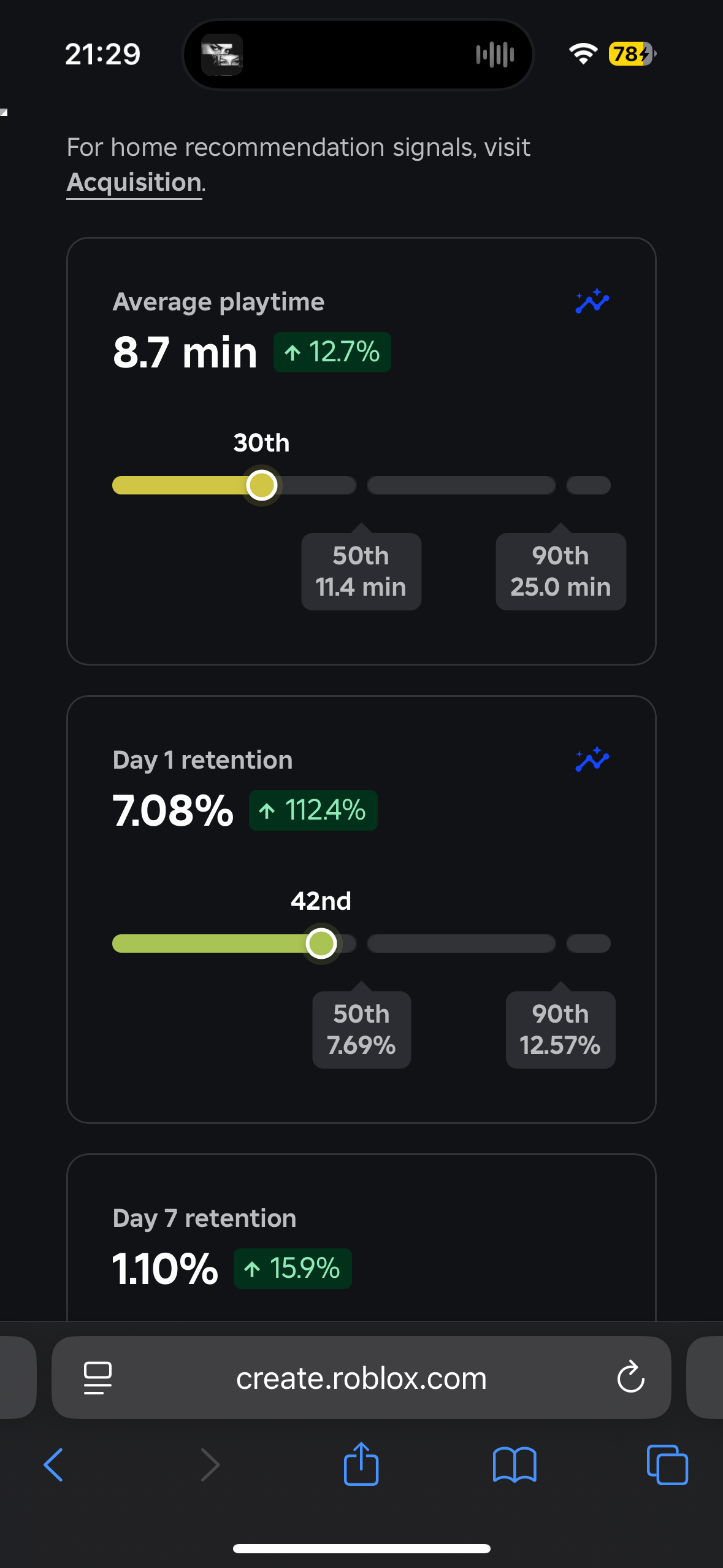Show open tabs overview icon
The width and height of the screenshot is (723, 1568).
pyautogui.click(x=667, y=1465)
